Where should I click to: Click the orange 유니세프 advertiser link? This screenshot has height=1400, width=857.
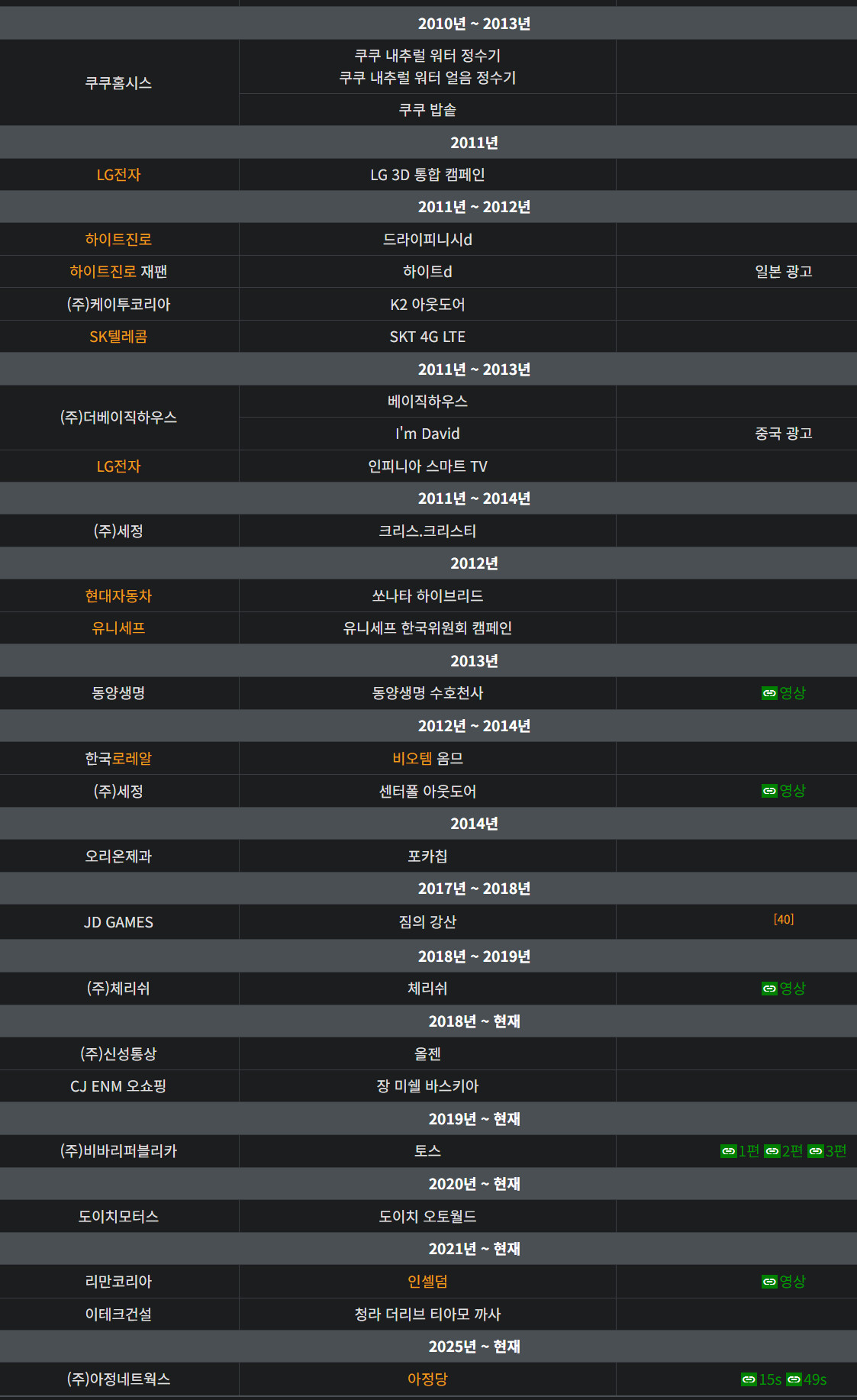pyautogui.click(x=118, y=628)
